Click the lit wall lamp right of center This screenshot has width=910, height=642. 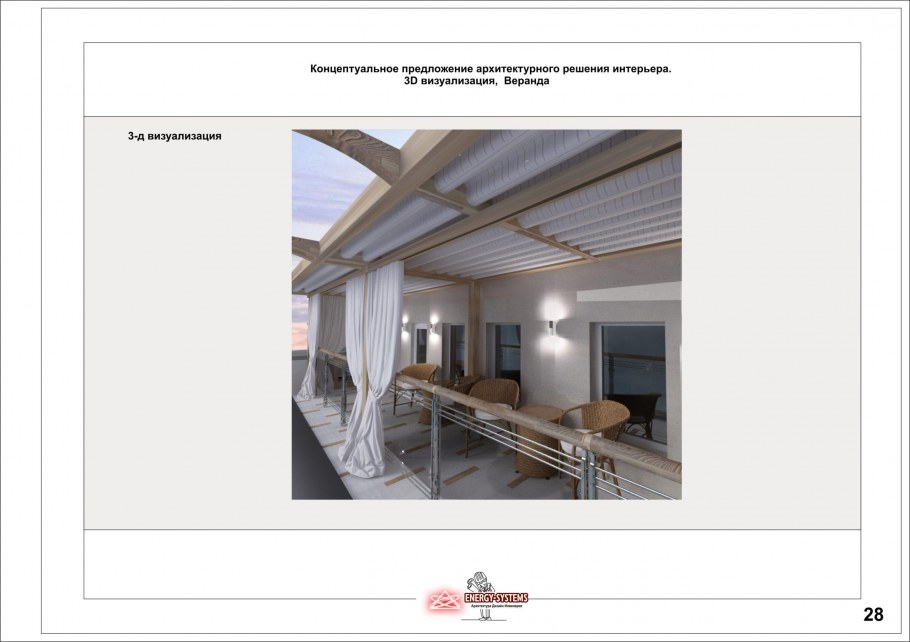(549, 325)
